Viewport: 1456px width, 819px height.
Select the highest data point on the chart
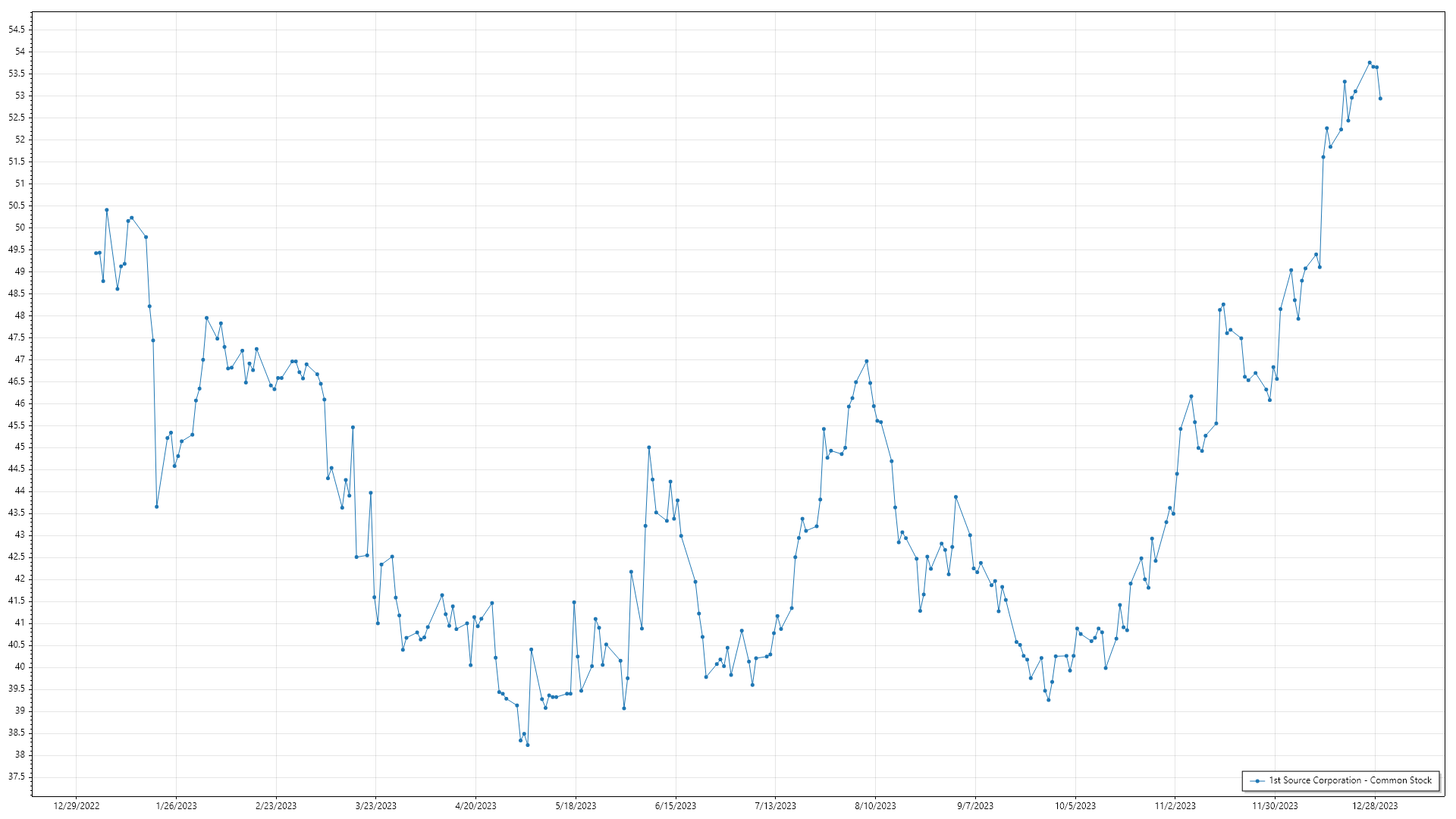tap(1370, 63)
